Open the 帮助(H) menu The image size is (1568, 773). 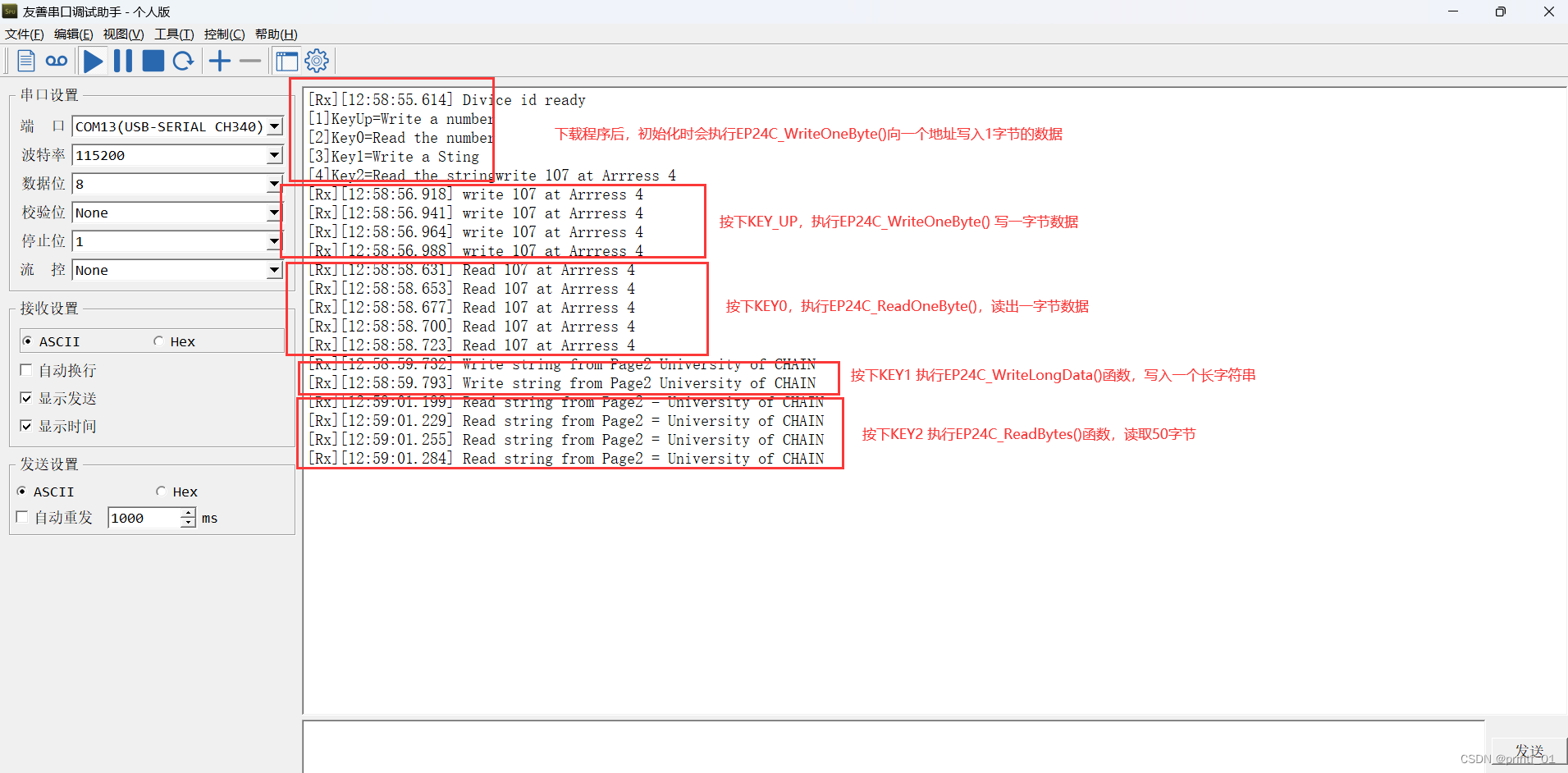277,34
